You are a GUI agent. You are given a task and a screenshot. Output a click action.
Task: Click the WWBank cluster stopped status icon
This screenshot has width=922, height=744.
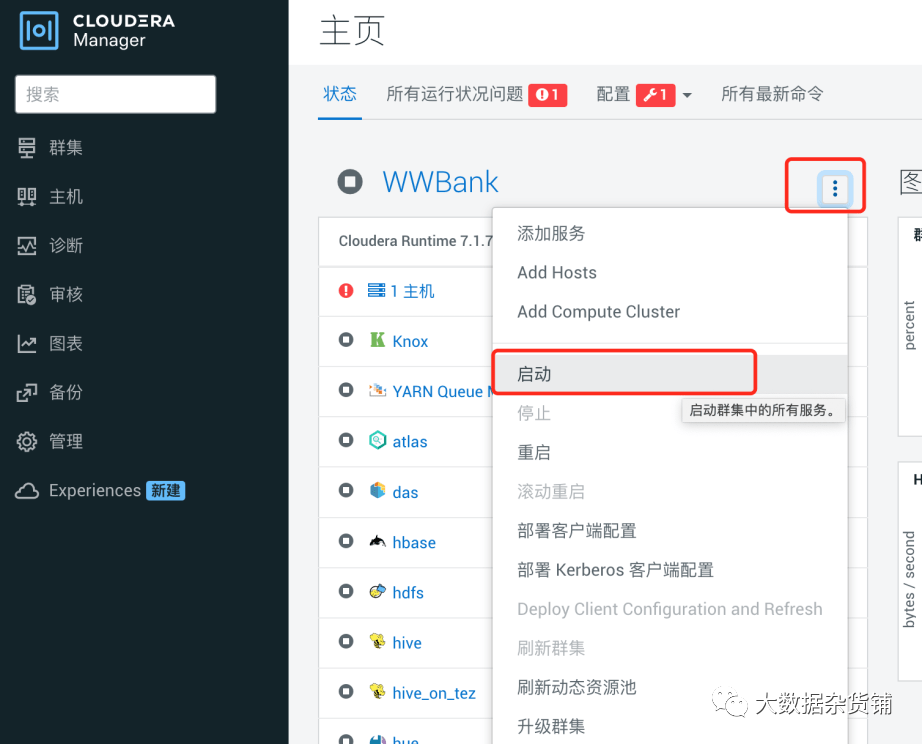click(x=350, y=181)
